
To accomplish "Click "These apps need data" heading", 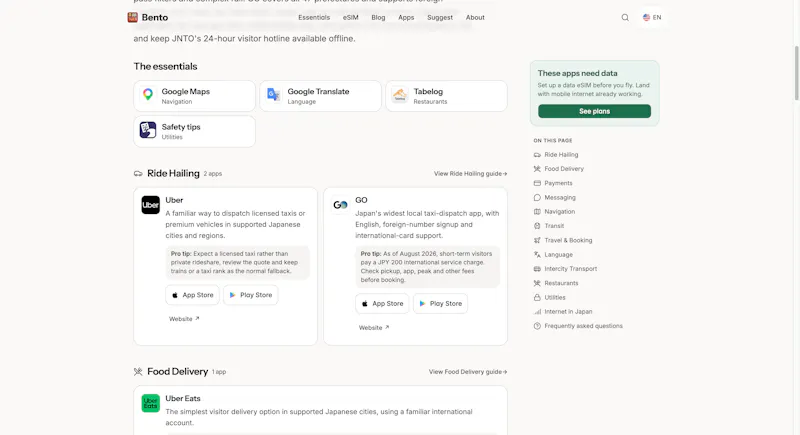I will point(577,73).
